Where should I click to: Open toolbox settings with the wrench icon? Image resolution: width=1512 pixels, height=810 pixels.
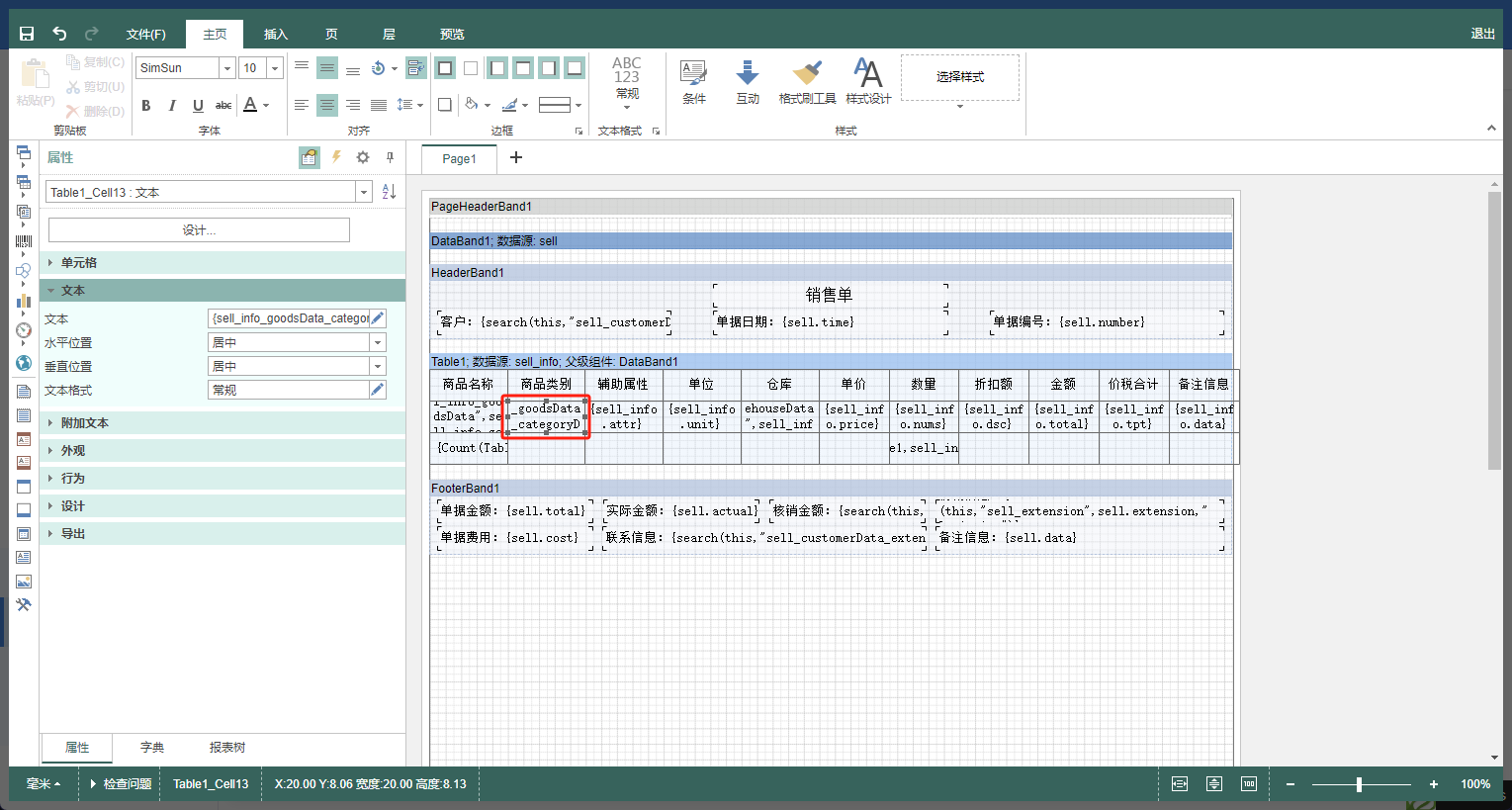coord(24,605)
